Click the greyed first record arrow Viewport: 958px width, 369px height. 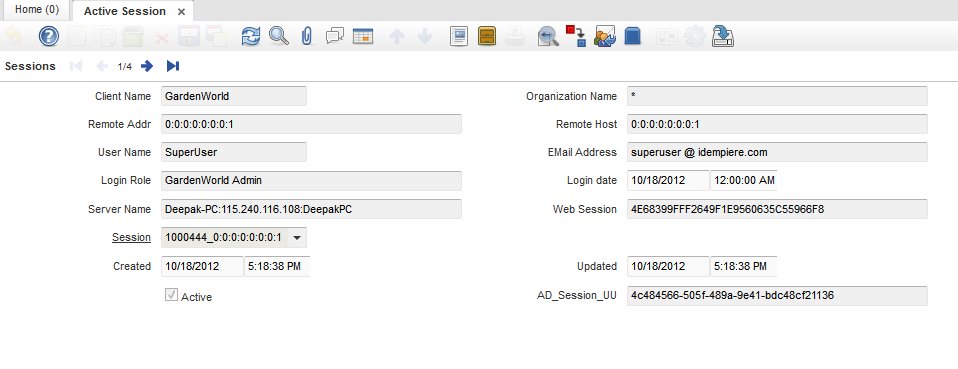pyautogui.click(x=76, y=66)
